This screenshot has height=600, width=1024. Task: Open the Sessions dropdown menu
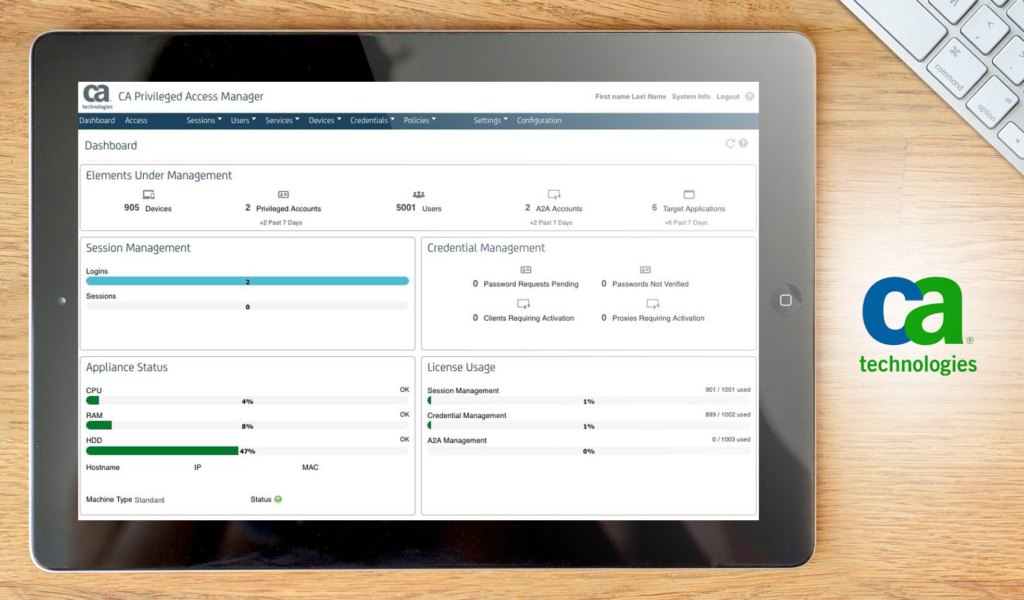[x=203, y=120]
